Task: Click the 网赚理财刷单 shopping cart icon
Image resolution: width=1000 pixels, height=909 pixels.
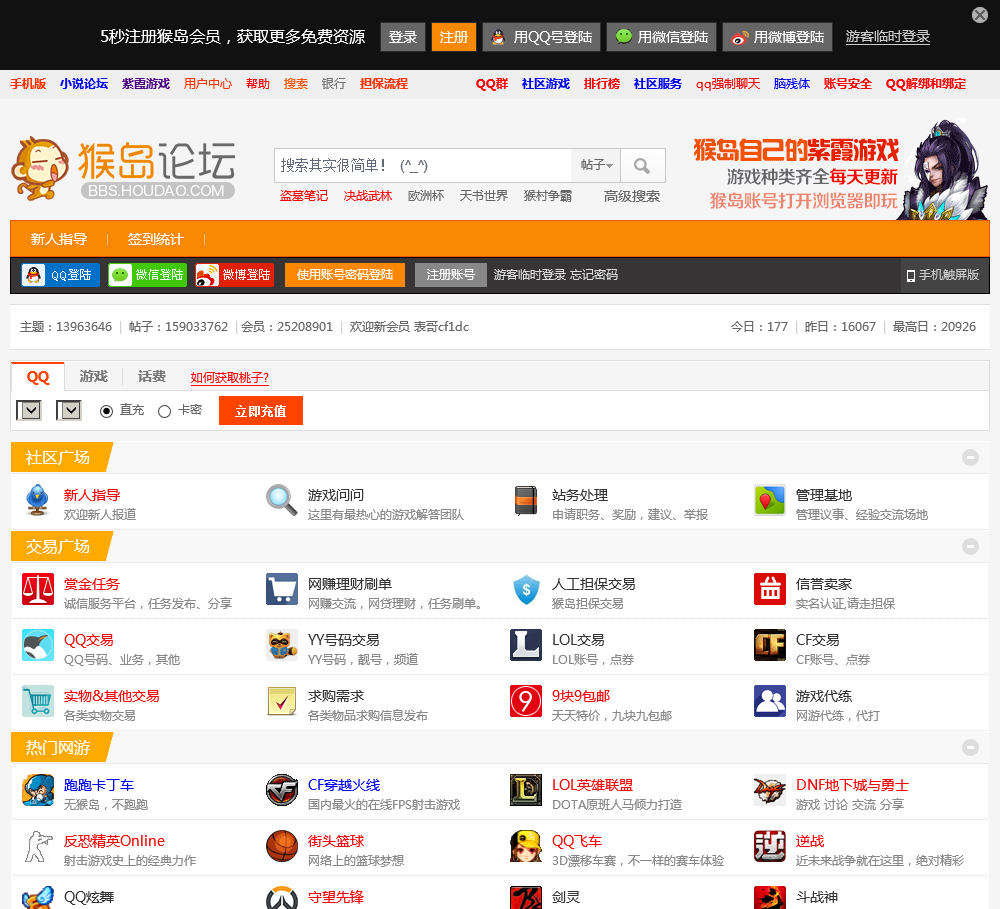Action: pos(282,589)
